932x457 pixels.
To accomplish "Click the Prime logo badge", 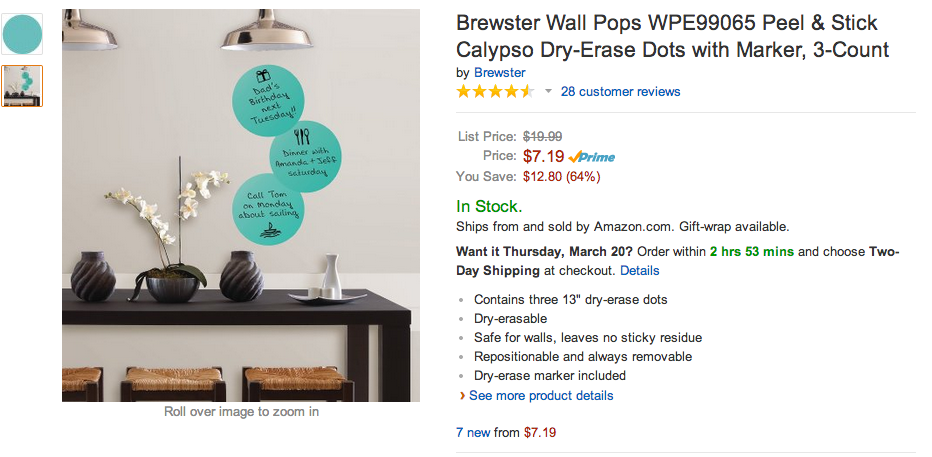I will click(x=592, y=157).
